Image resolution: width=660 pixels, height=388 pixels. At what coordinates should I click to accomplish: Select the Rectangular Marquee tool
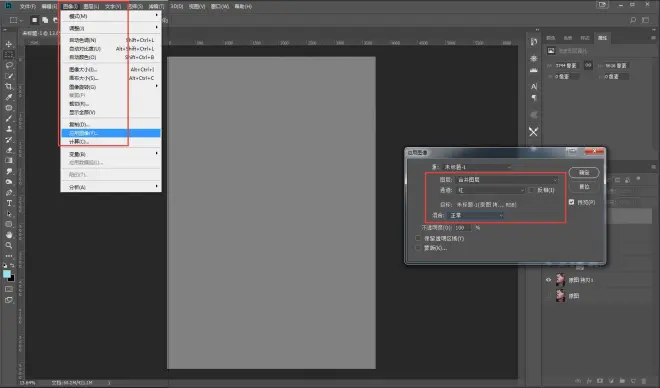8,55
